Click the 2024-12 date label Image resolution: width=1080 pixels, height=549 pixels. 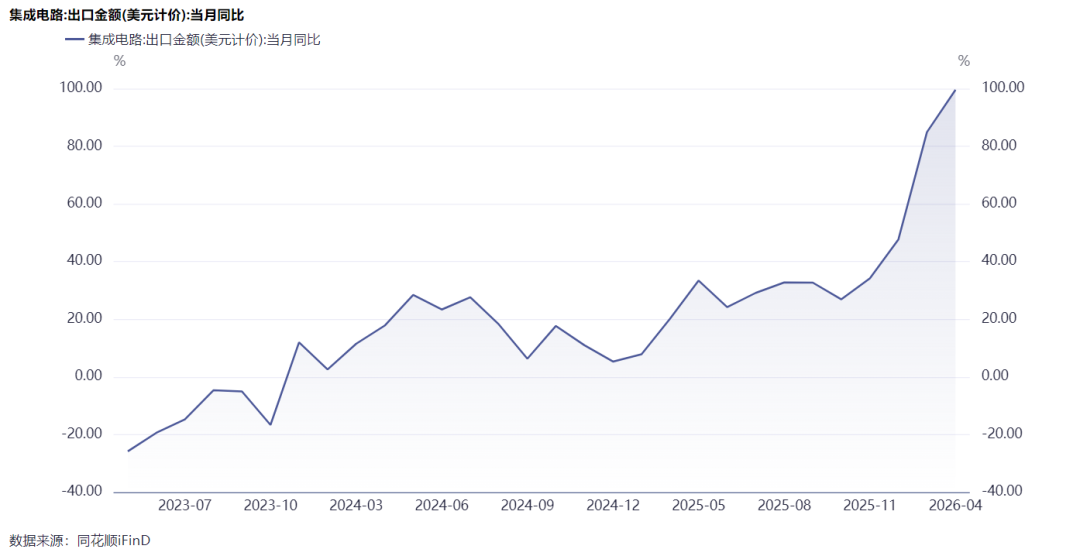(x=613, y=506)
